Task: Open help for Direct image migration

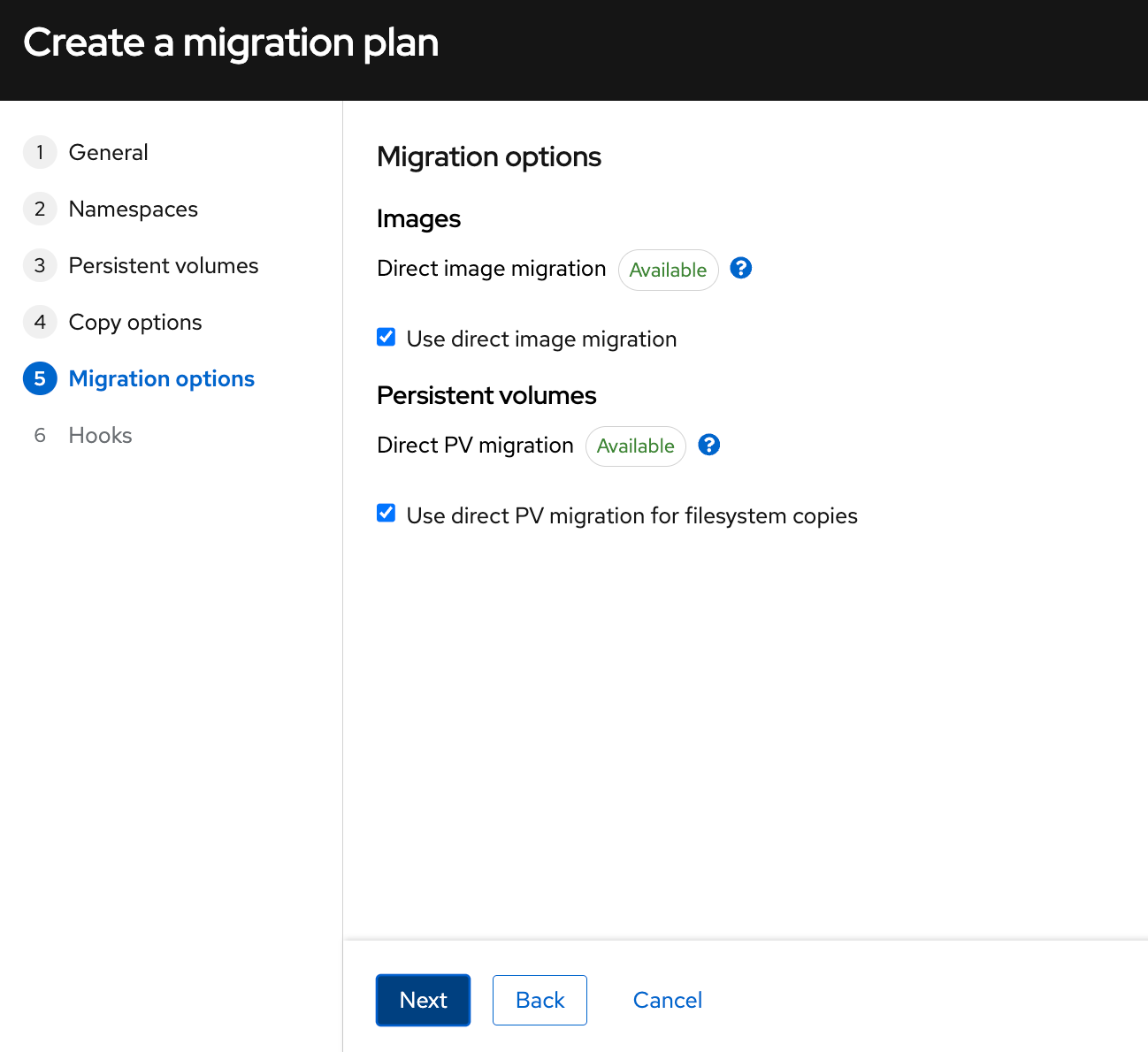Action: pyautogui.click(x=741, y=268)
